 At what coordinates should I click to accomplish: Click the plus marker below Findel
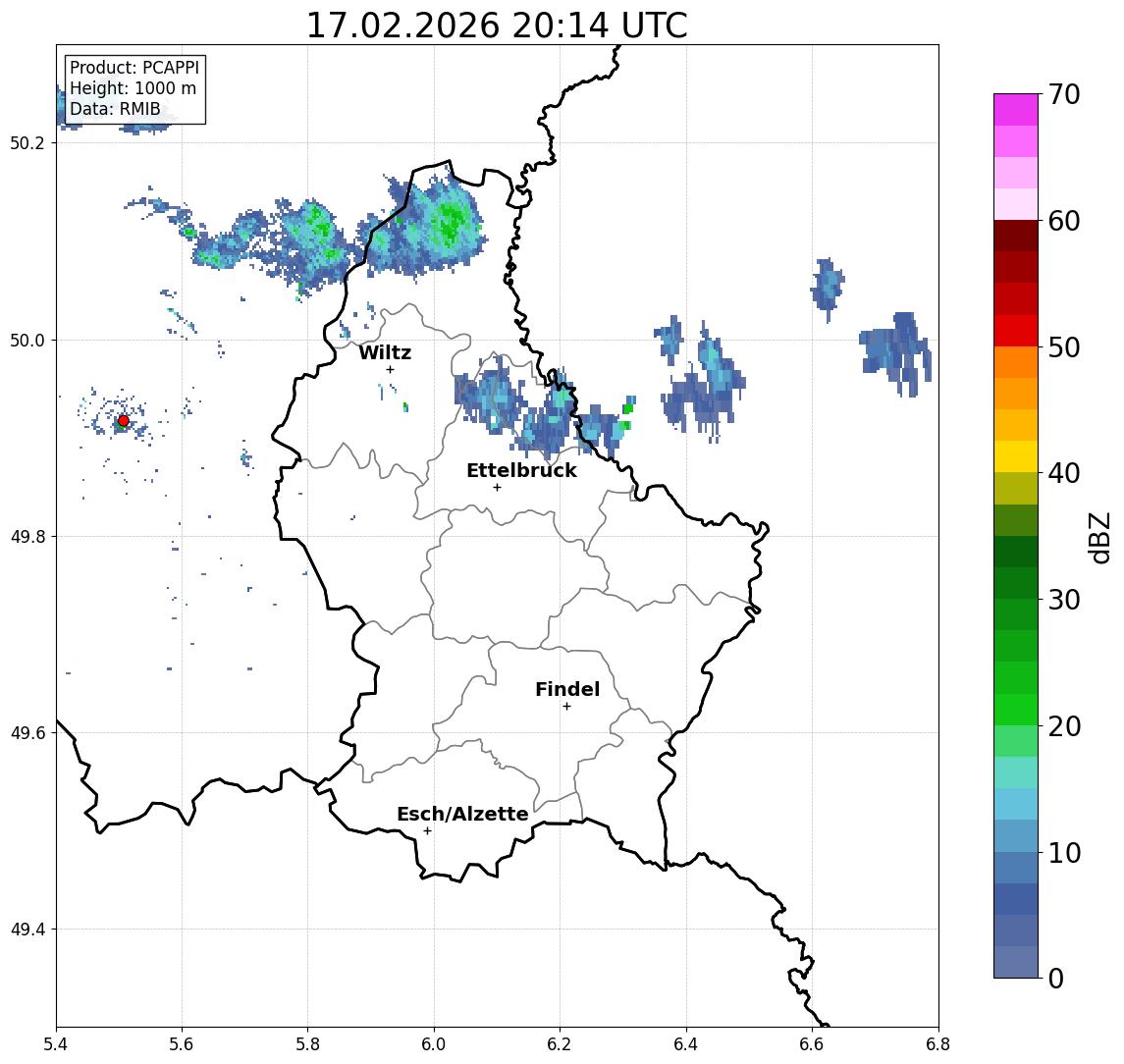click(x=566, y=707)
